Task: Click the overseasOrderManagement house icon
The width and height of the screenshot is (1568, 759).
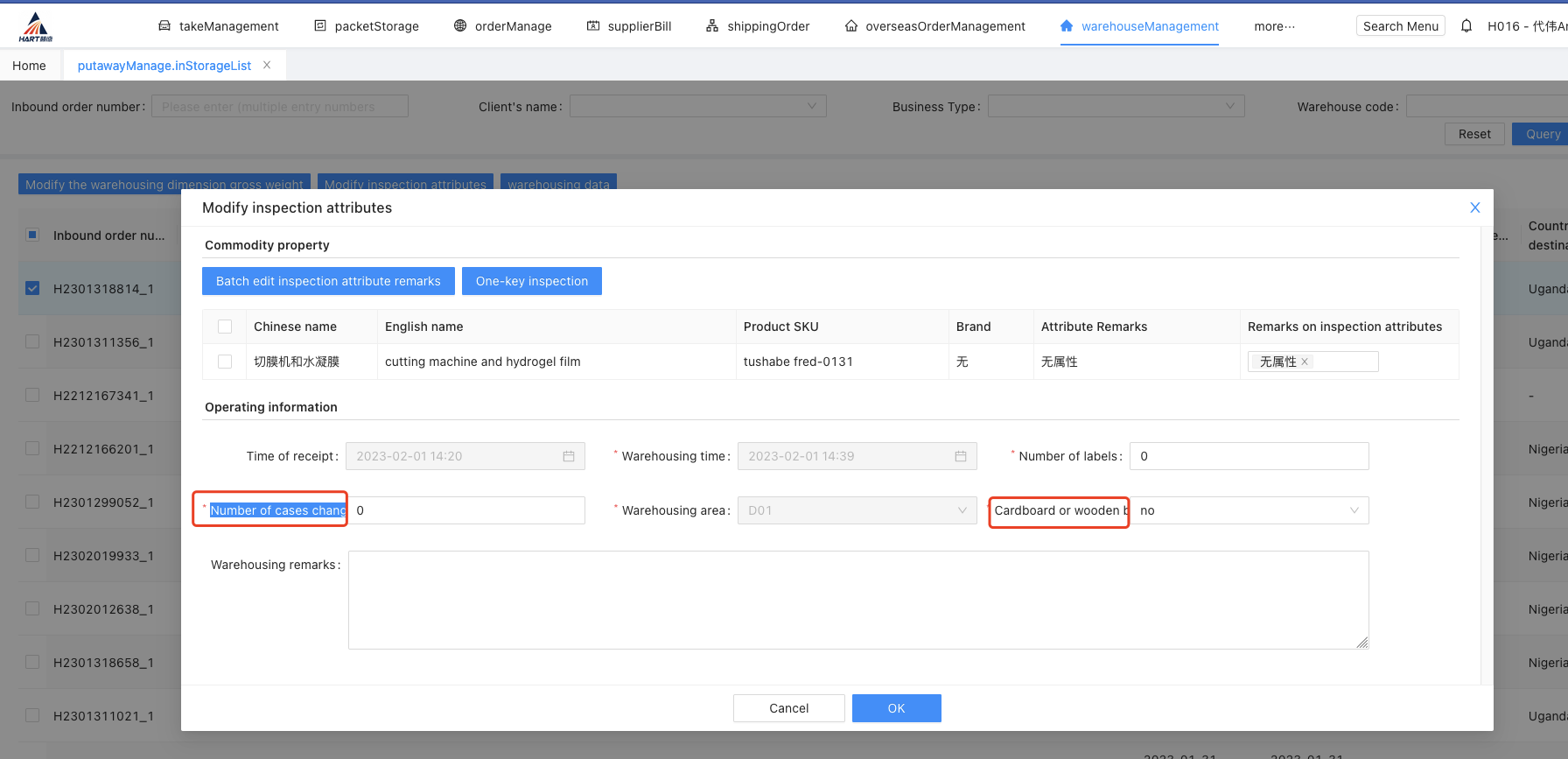Action: pos(850,26)
